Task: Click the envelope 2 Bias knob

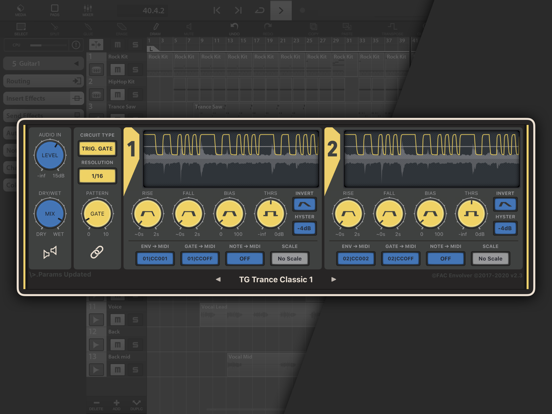Action: (430, 213)
